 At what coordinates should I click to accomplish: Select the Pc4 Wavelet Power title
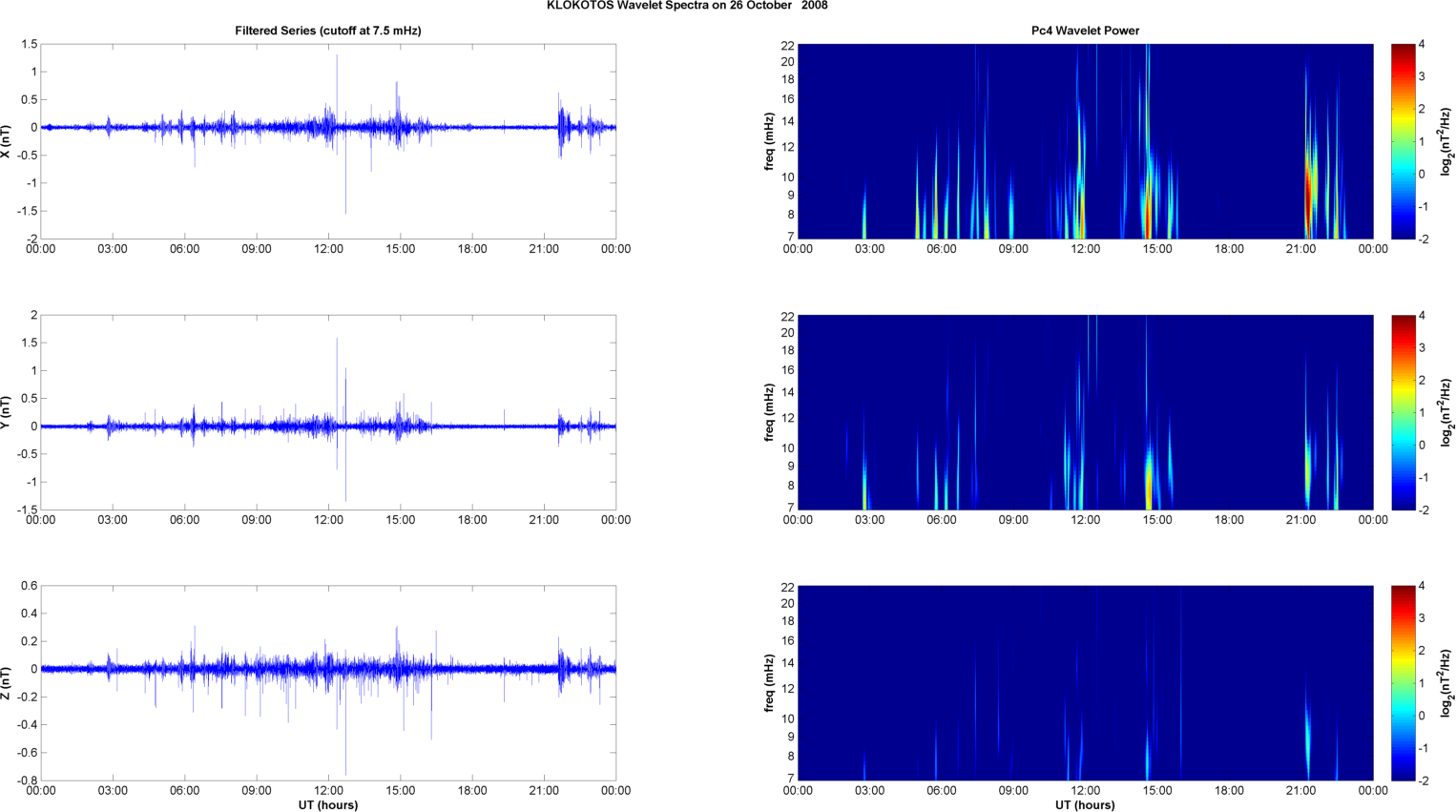point(1085,31)
